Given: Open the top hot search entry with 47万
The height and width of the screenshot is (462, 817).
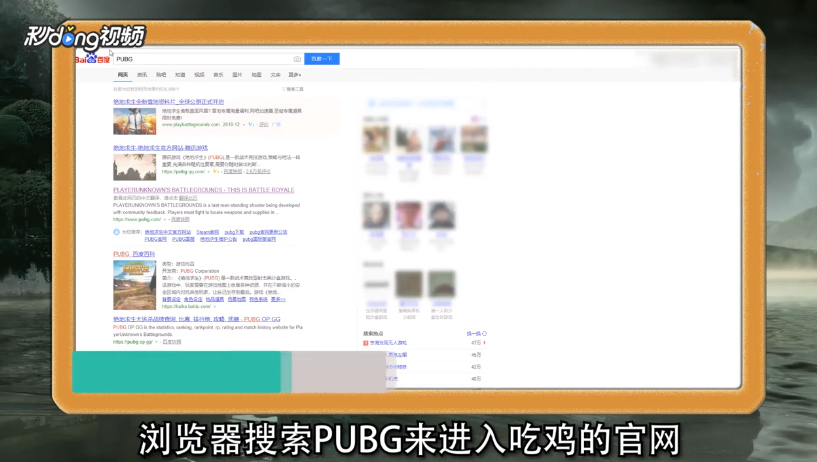Looking at the screenshot, I should pyautogui.click(x=388, y=343).
